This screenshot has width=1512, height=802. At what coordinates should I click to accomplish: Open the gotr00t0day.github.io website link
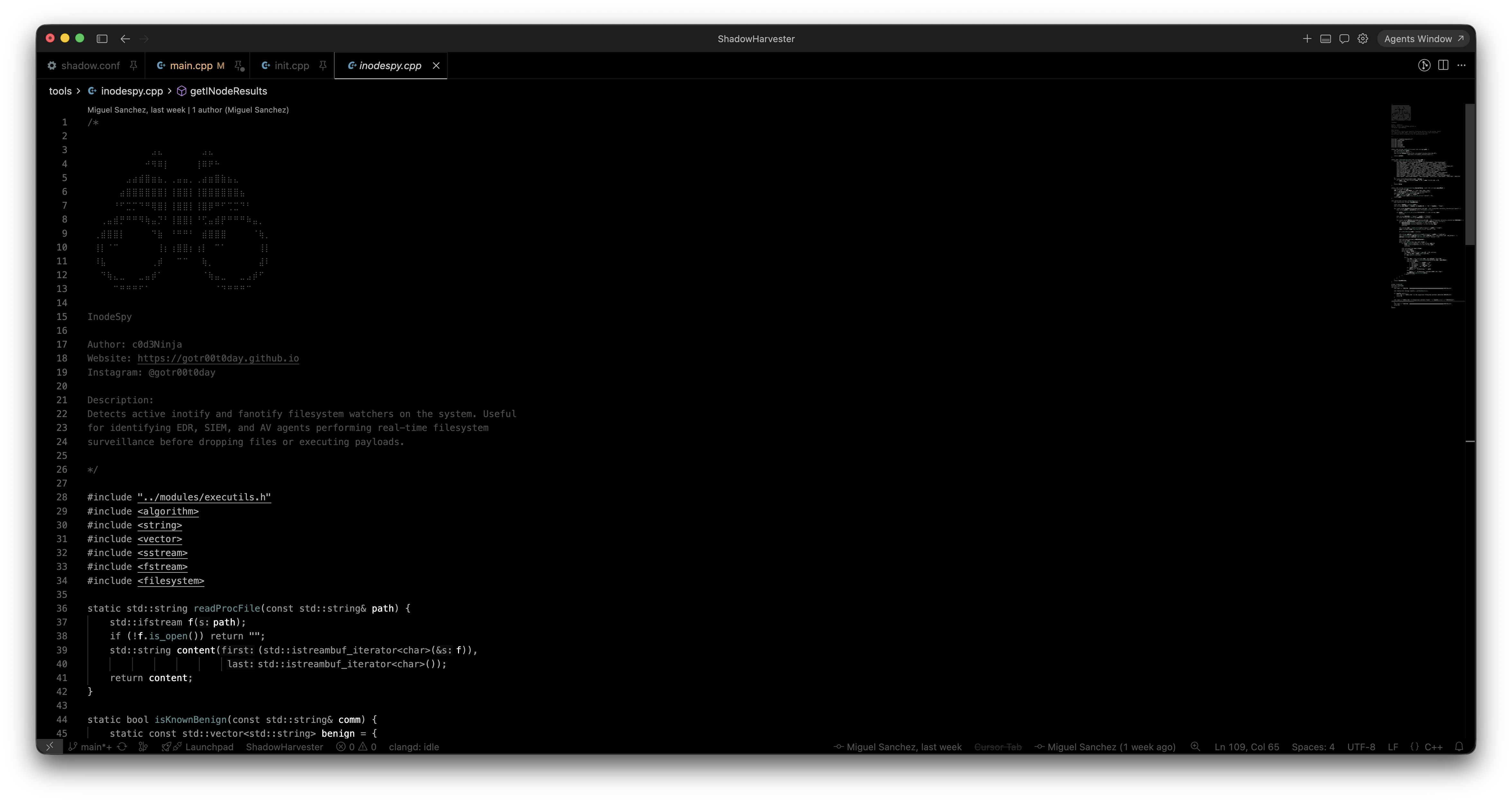point(218,358)
